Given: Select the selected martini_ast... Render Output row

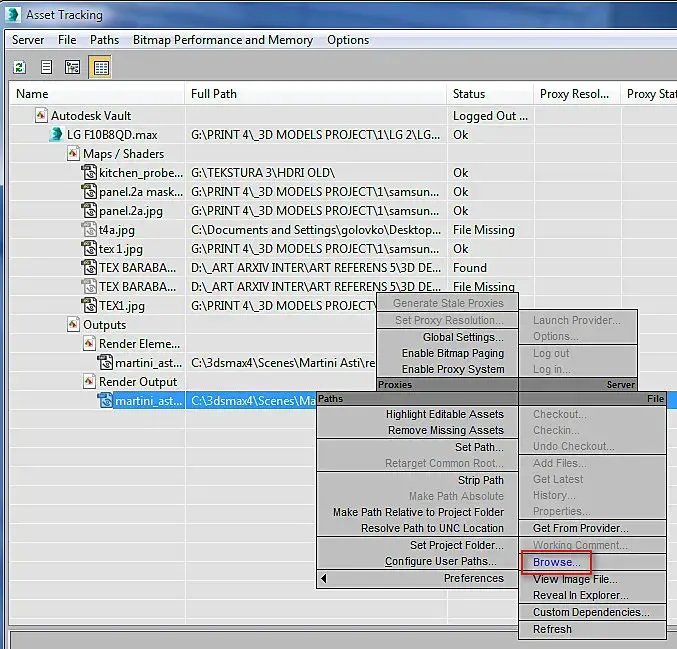Looking at the screenshot, I should [x=148, y=401].
